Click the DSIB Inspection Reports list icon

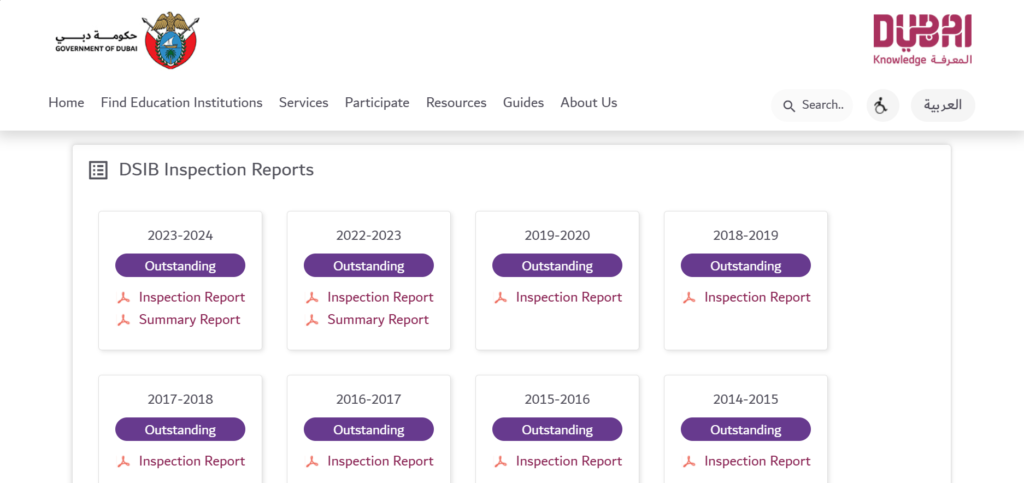coord(98,170)
